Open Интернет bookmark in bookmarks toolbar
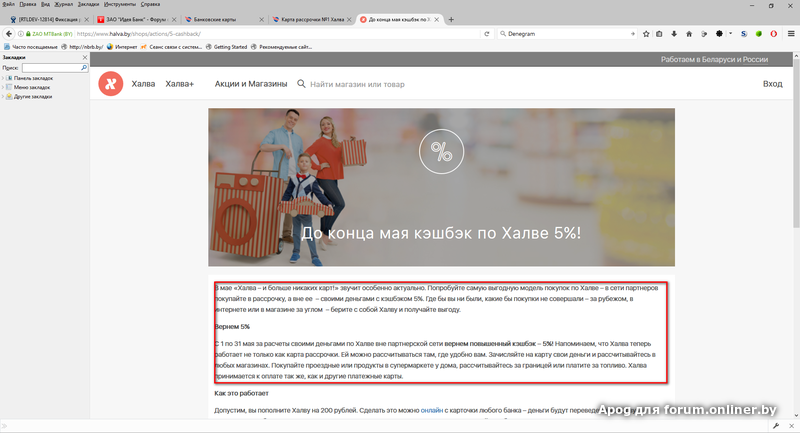This screenshot has height=433, width=800. point(122,46)
